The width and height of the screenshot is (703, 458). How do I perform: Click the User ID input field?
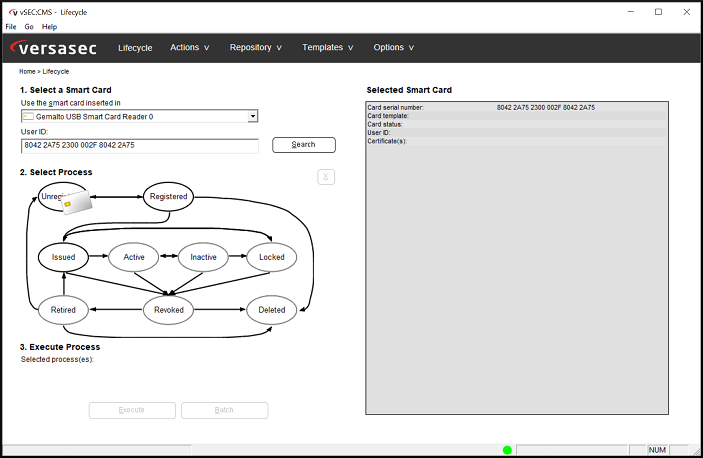[139, 145]
